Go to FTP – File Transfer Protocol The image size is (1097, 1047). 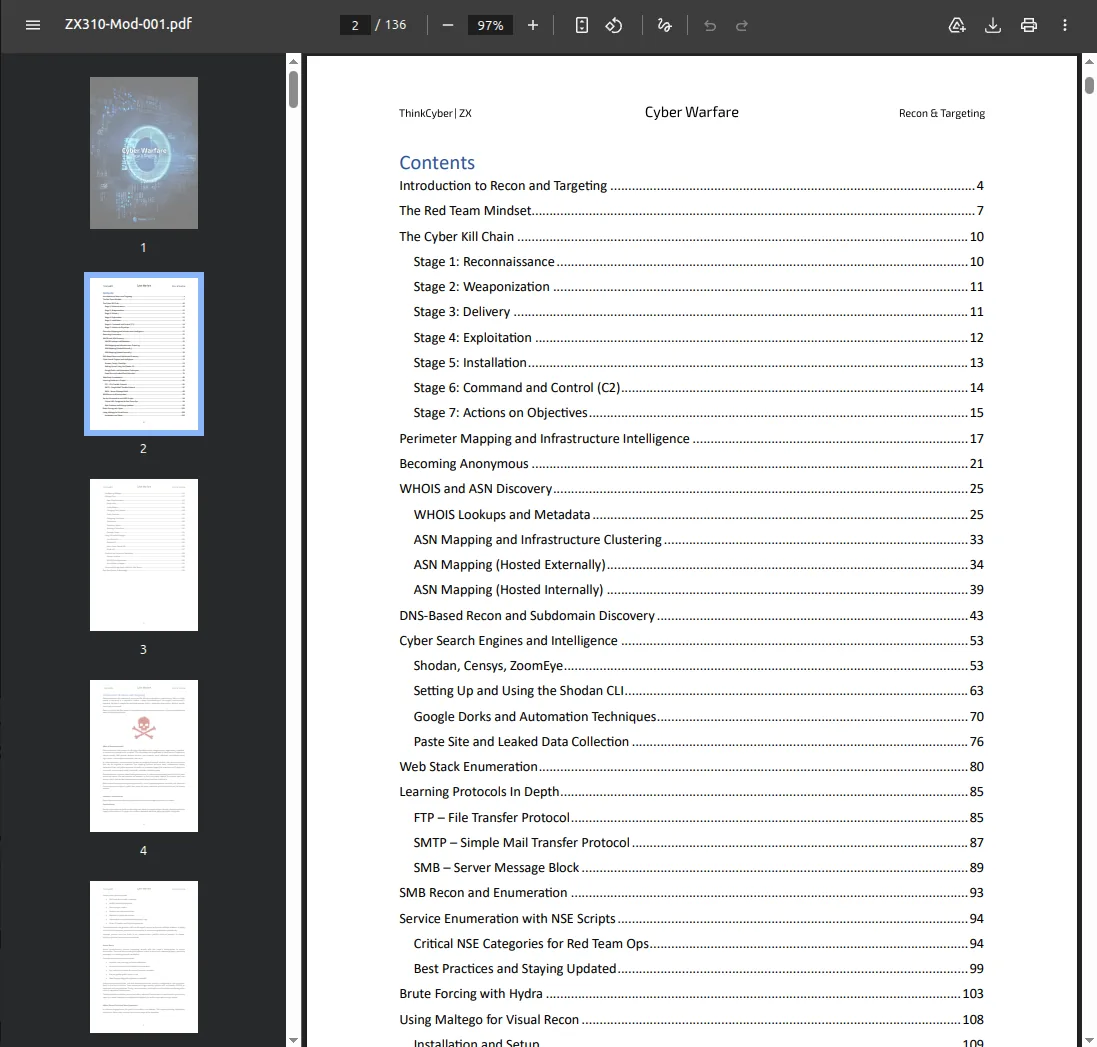698,818
